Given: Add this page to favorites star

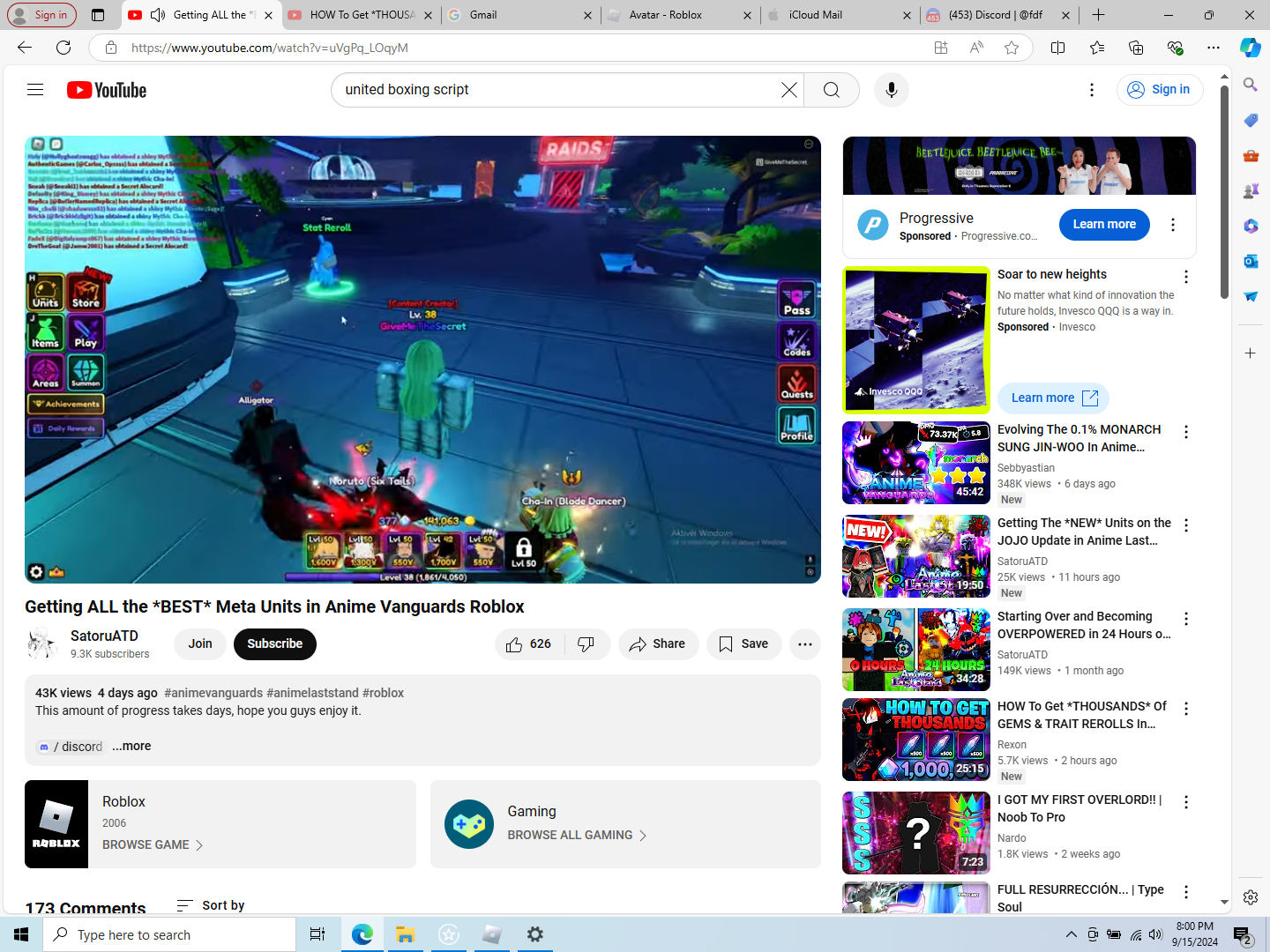Looking at the screenshot, I should tap(1012, 48).
